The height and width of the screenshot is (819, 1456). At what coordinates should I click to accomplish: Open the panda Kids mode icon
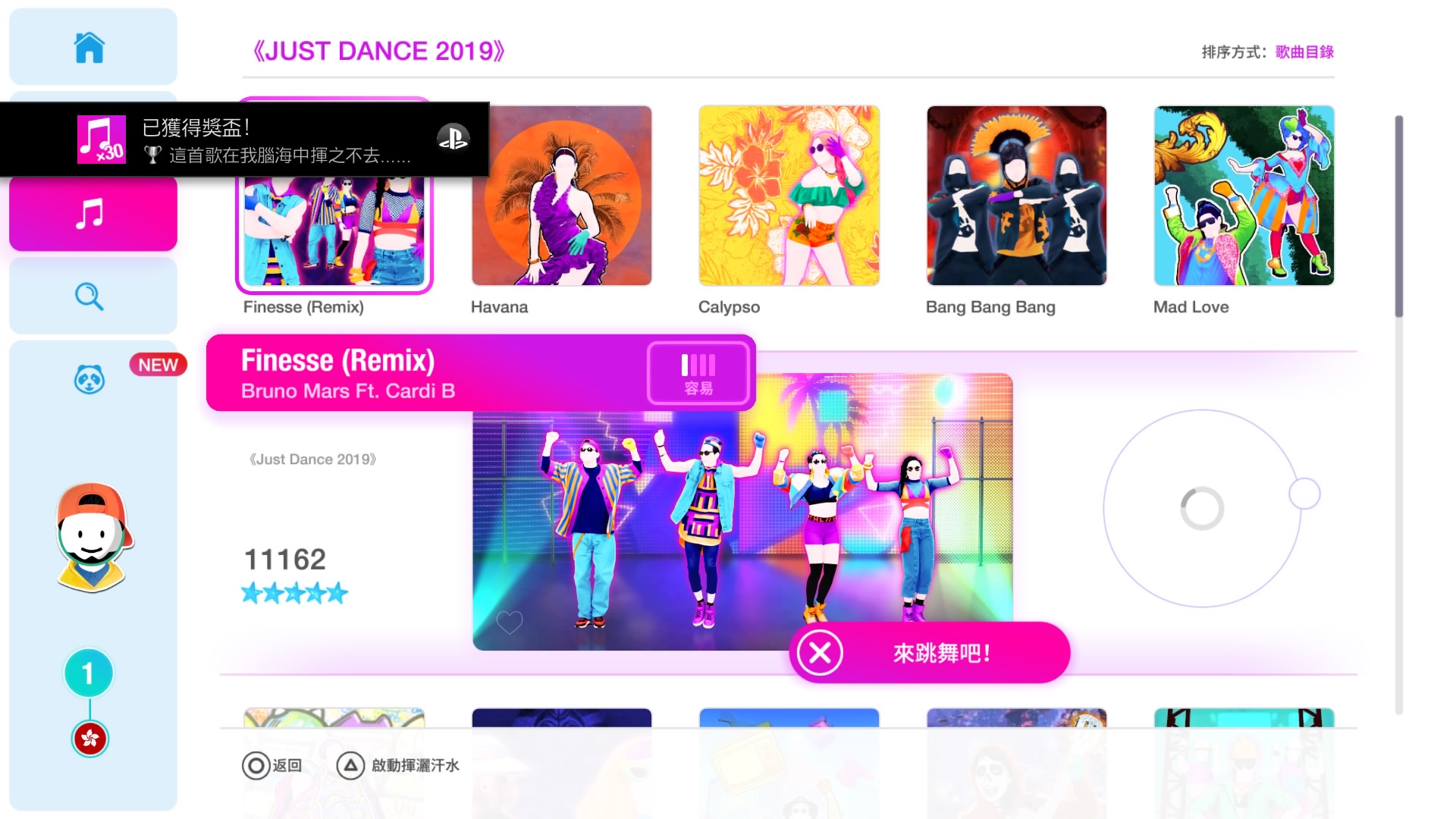[89, 379]
